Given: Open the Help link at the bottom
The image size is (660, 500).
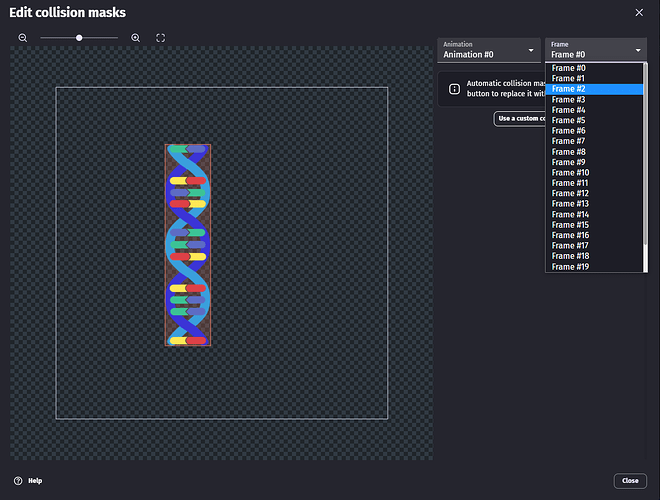Looking at the screenshot, I should point(35,481).
